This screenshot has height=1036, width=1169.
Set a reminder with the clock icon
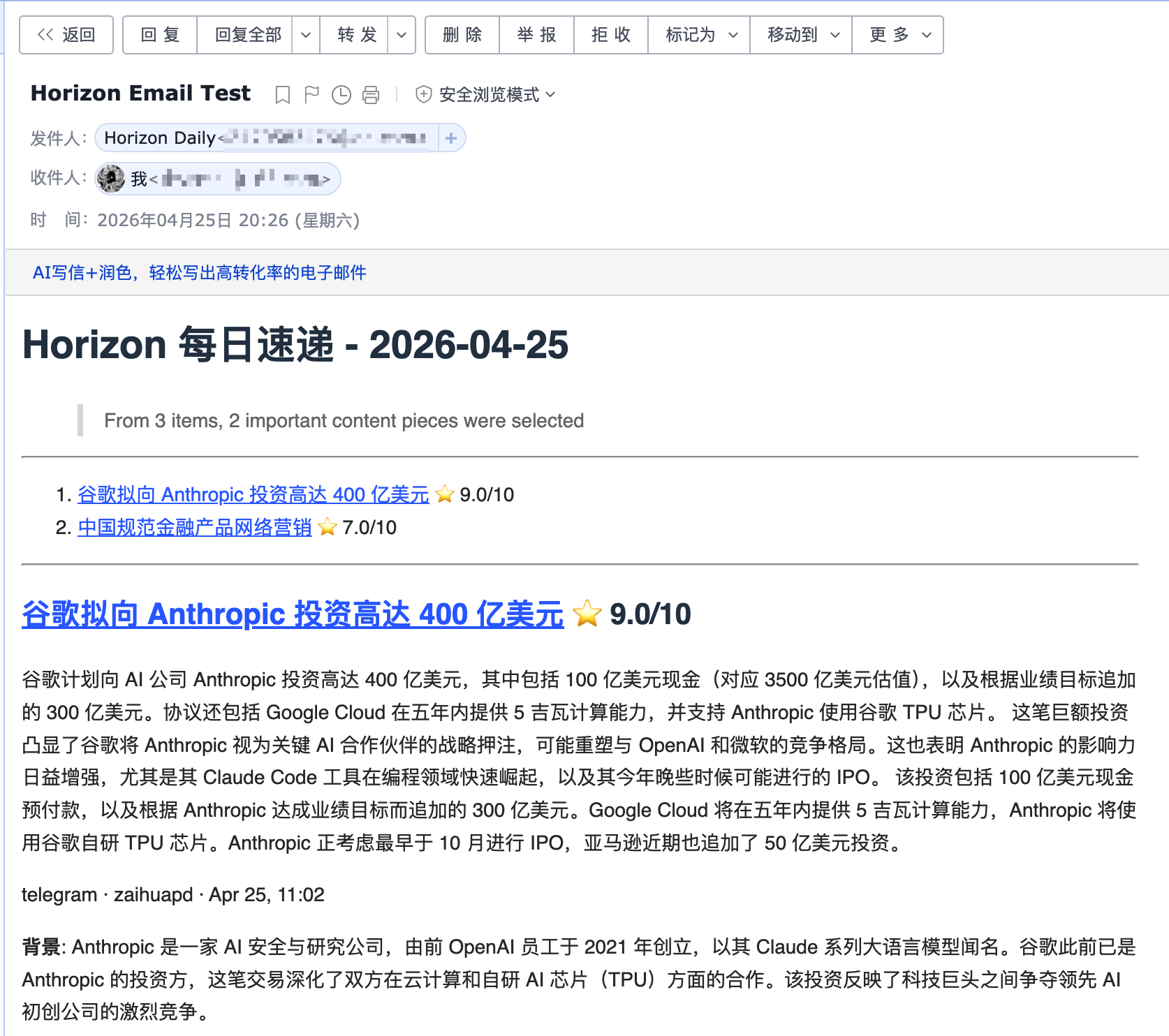[x=341, y=94]
